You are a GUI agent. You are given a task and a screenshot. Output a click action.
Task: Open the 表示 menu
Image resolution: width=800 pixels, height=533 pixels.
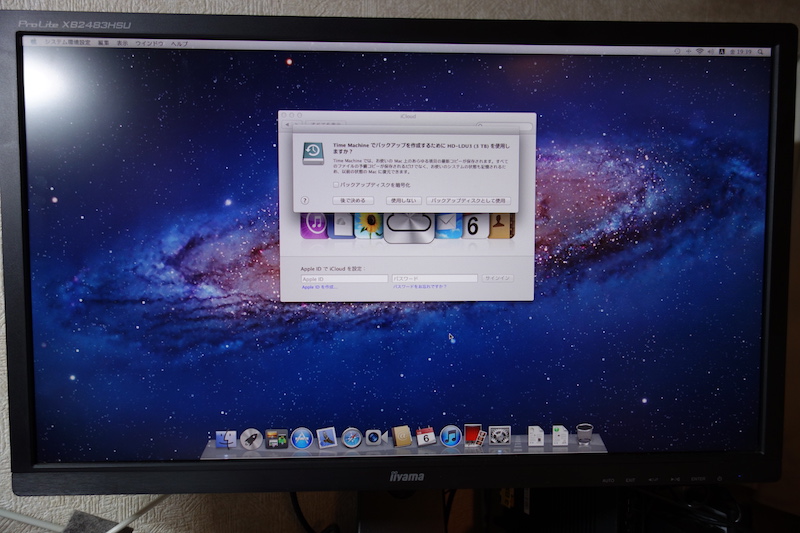pos(122,43)
